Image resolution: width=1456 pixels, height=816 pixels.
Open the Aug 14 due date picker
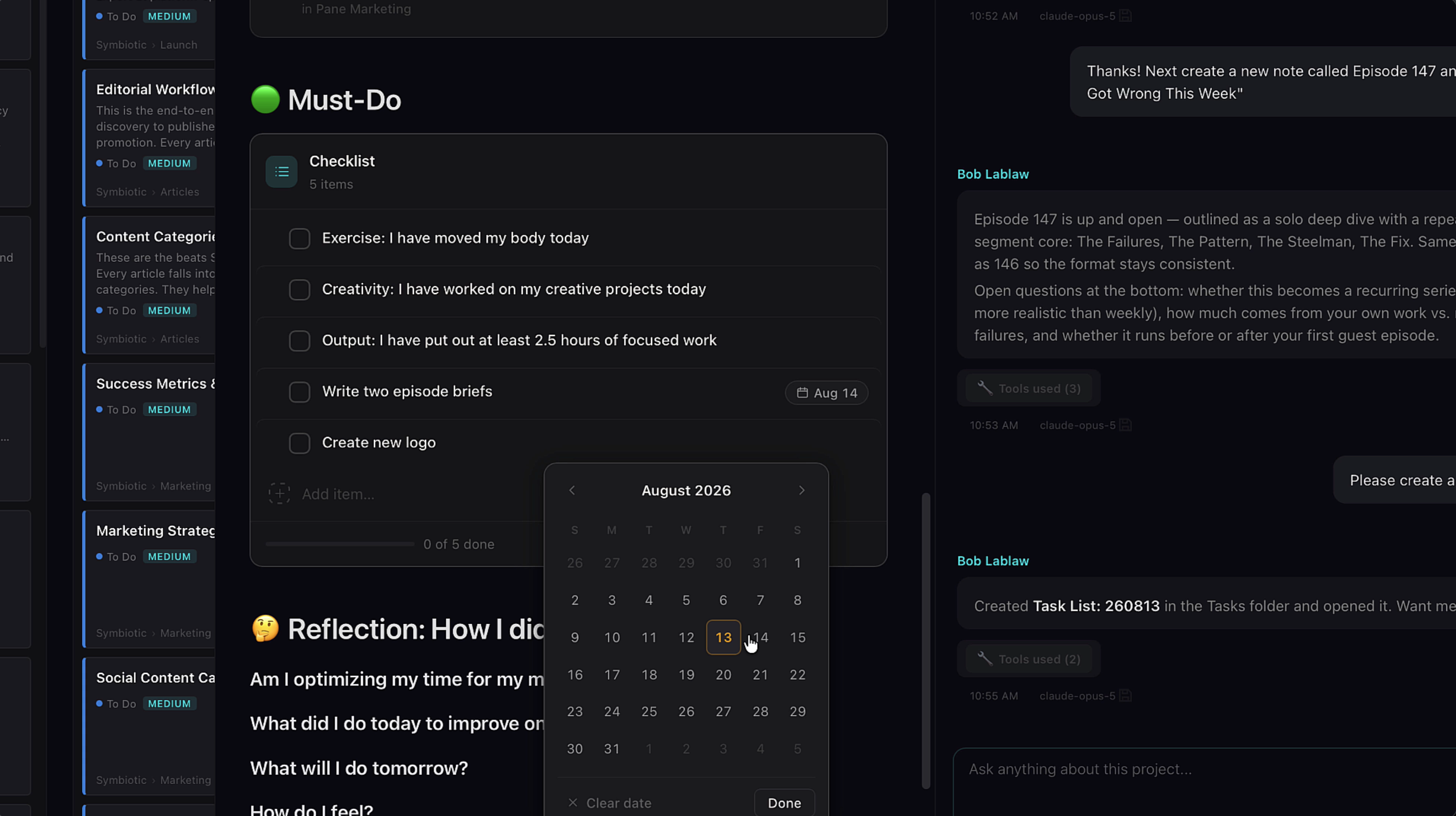coord(826,393)
